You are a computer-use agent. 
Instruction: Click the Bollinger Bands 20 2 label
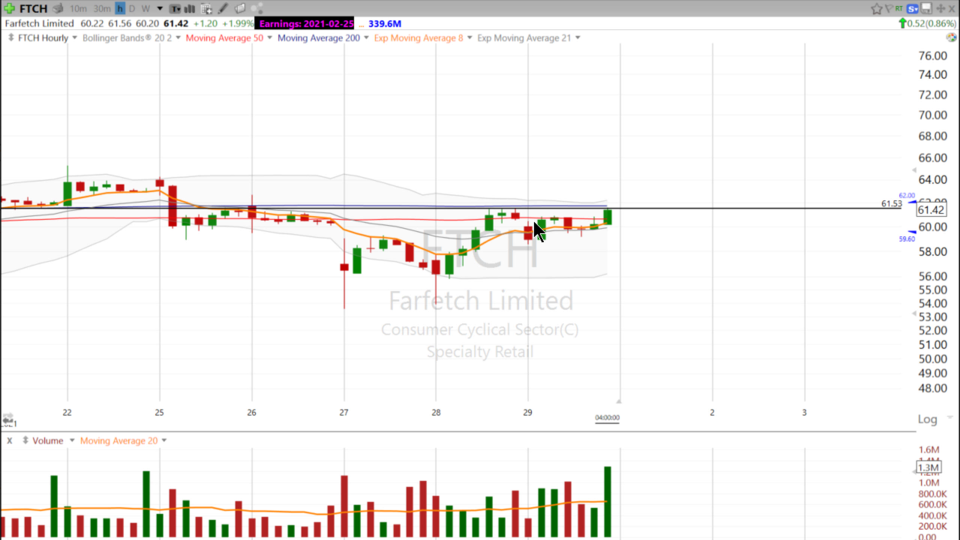[x=127, y=38]
